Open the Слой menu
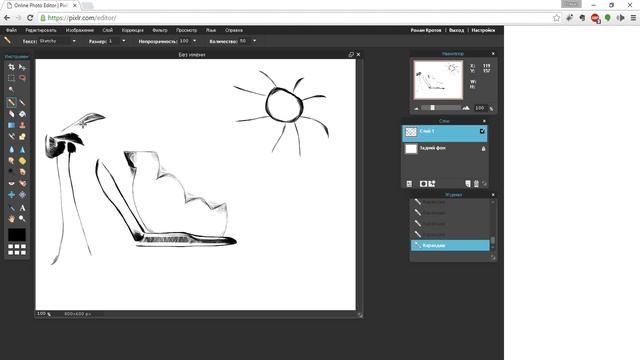This screenshot has height=360, width=640. tap(108, 30)
